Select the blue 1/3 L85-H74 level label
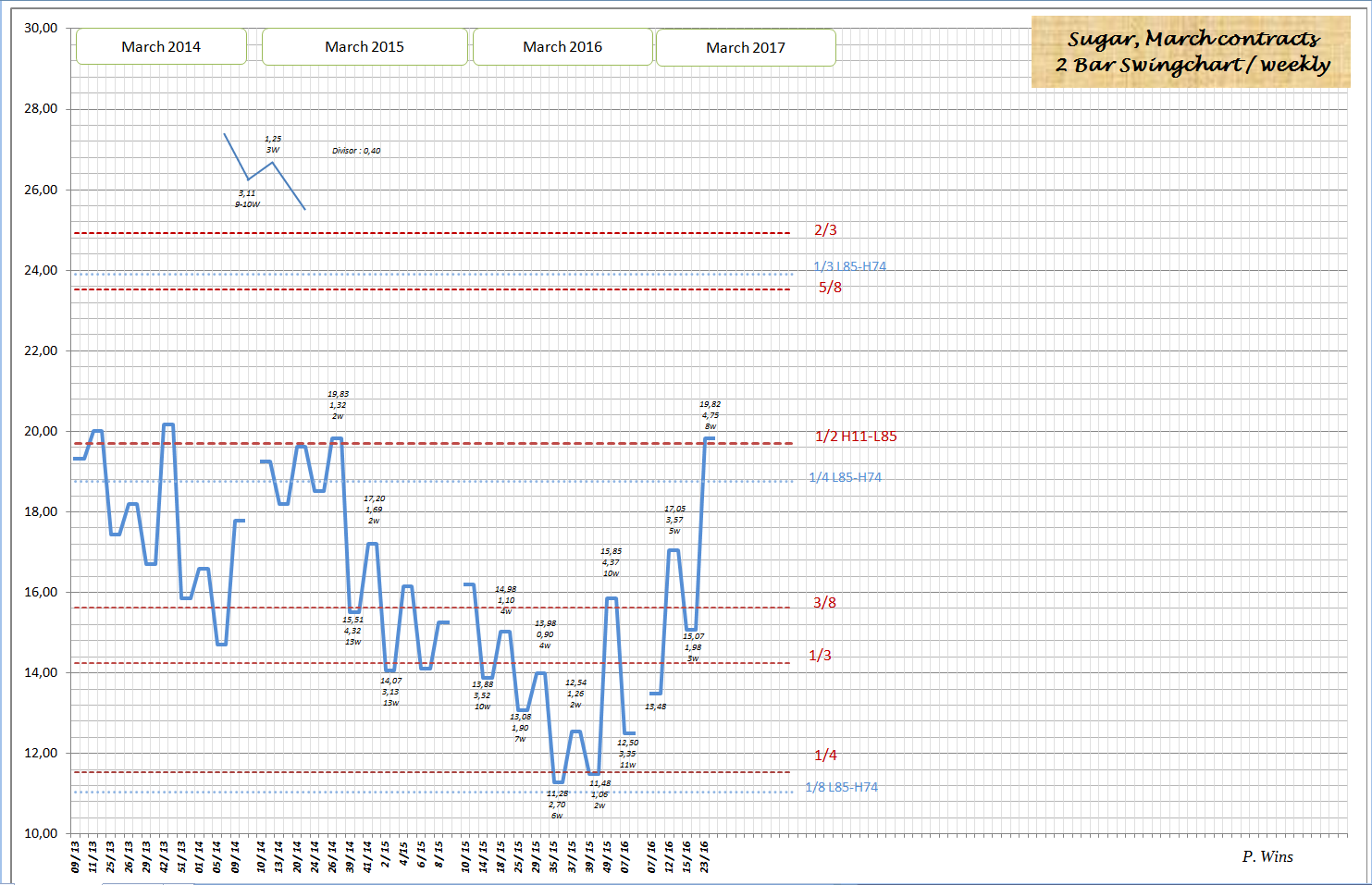 click(x=849, y=266)
